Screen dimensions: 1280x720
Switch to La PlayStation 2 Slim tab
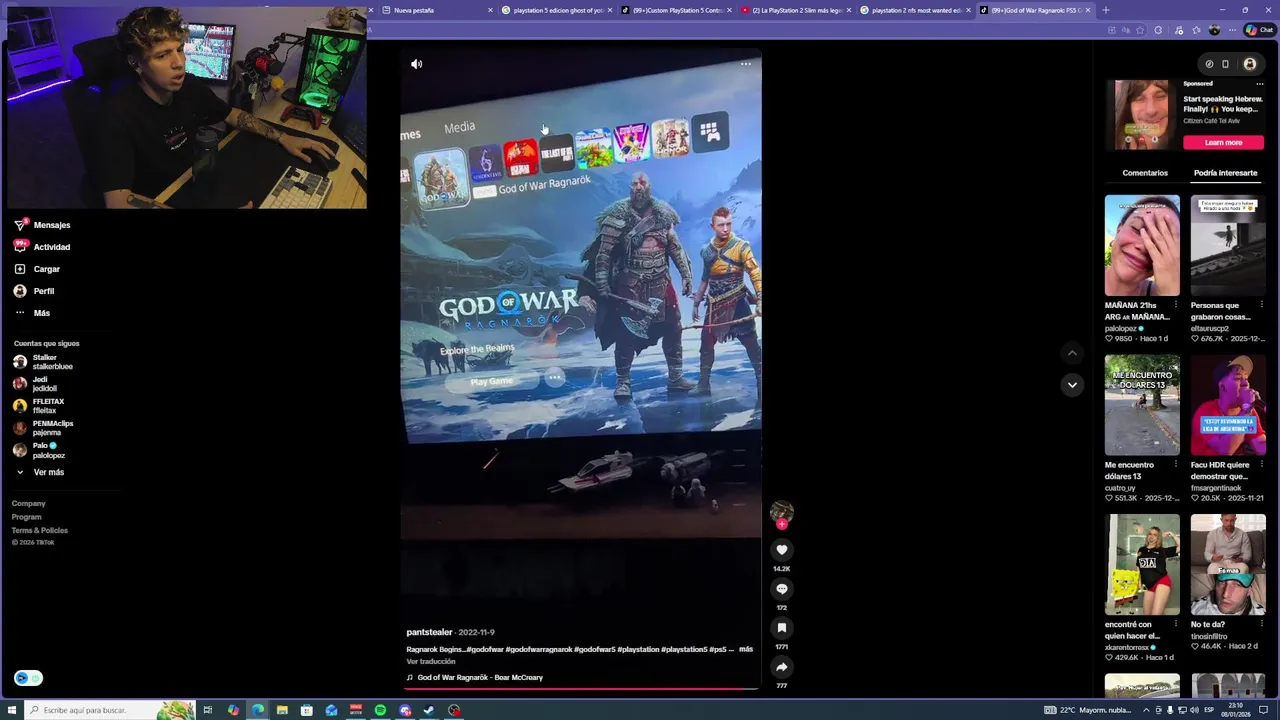tap(796, 10)
